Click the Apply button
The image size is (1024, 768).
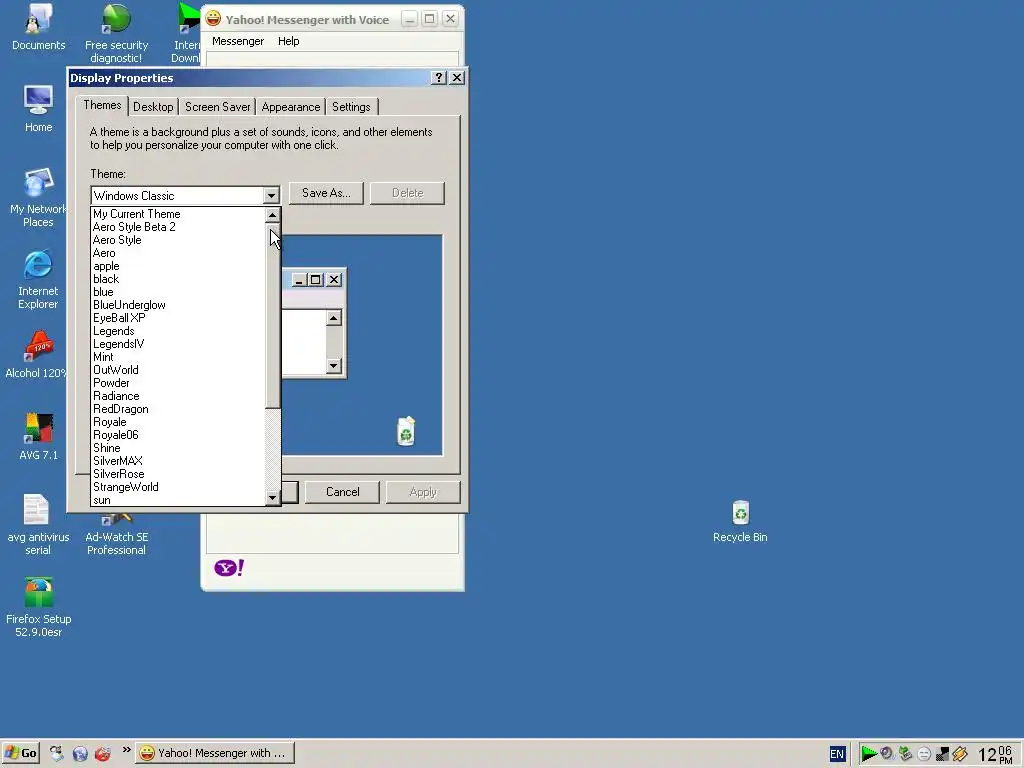click(423, 492)
